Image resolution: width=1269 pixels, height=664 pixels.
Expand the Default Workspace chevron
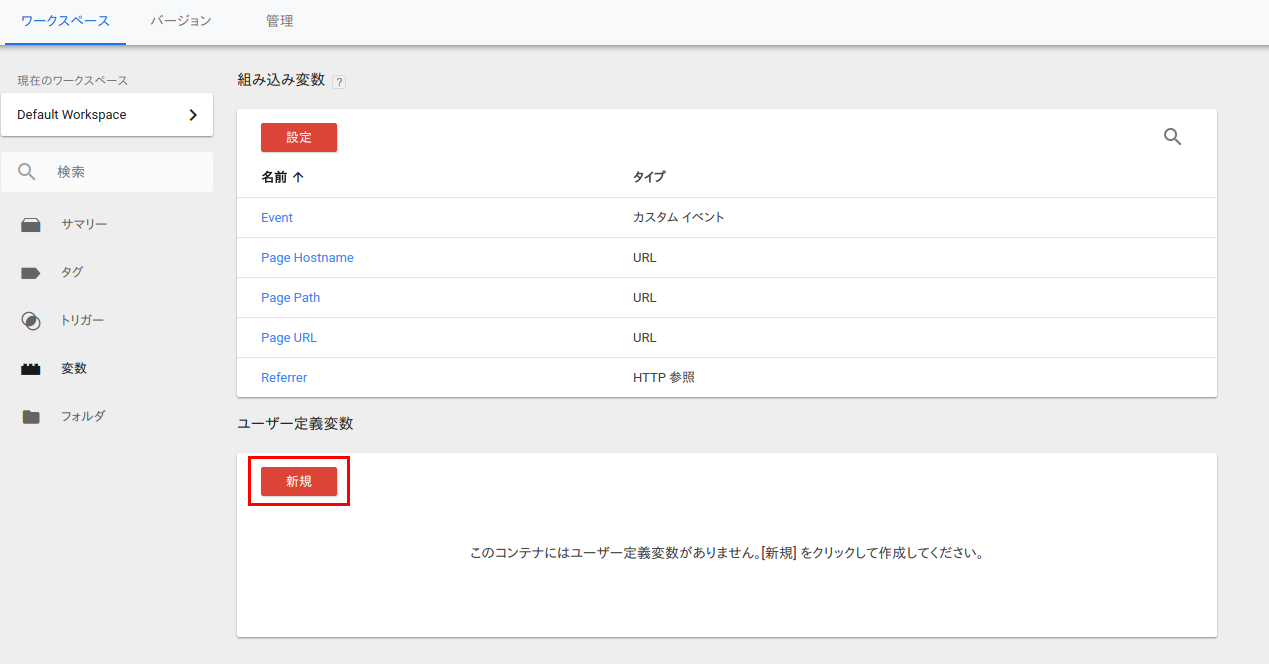pos(192,114)
